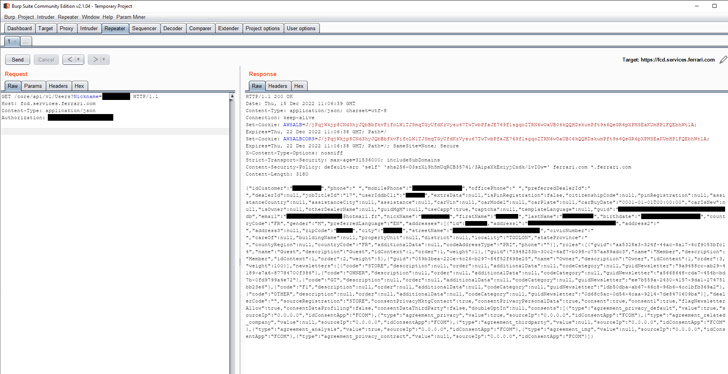Click the Send button
Screen dimensions: 728x374
pyautogui.click(x=18, y=60)
